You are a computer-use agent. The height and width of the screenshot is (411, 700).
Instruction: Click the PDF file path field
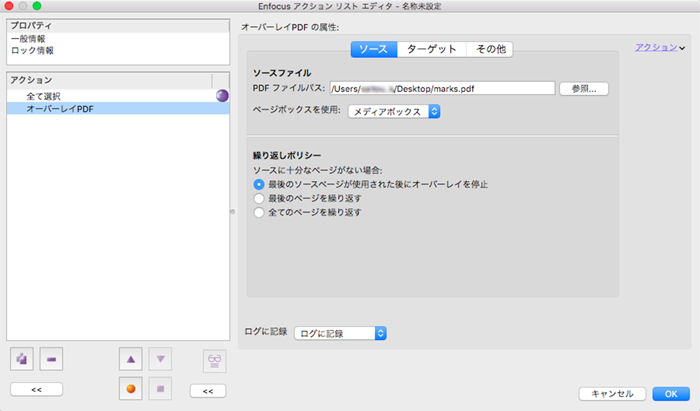(441, 88)
